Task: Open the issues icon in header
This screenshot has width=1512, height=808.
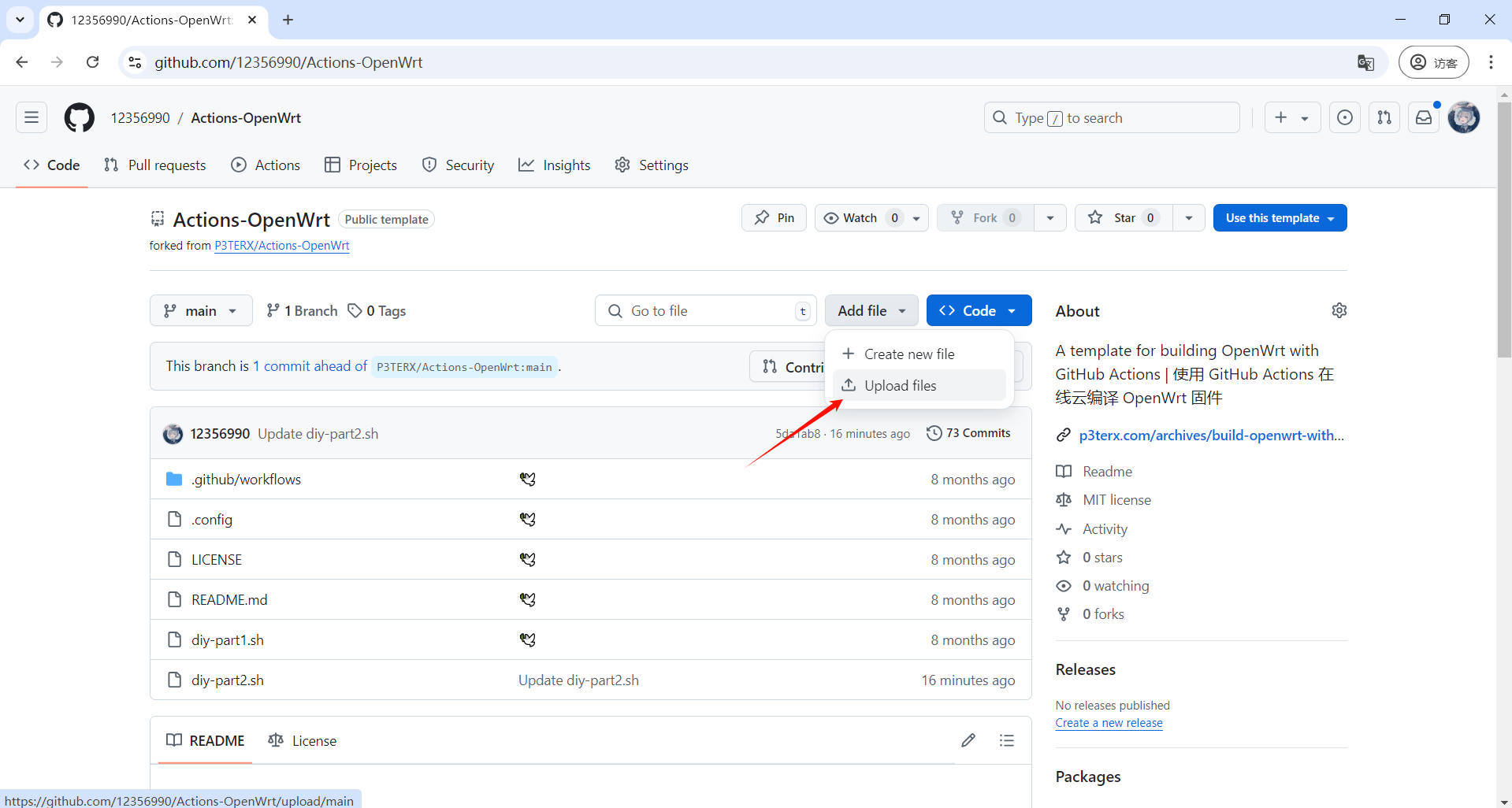Action: click(x=1345, y=118)
